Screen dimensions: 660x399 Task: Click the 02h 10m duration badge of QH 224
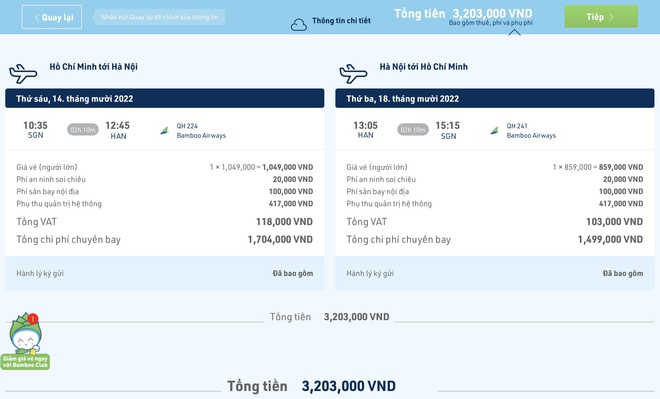point(83,130)
